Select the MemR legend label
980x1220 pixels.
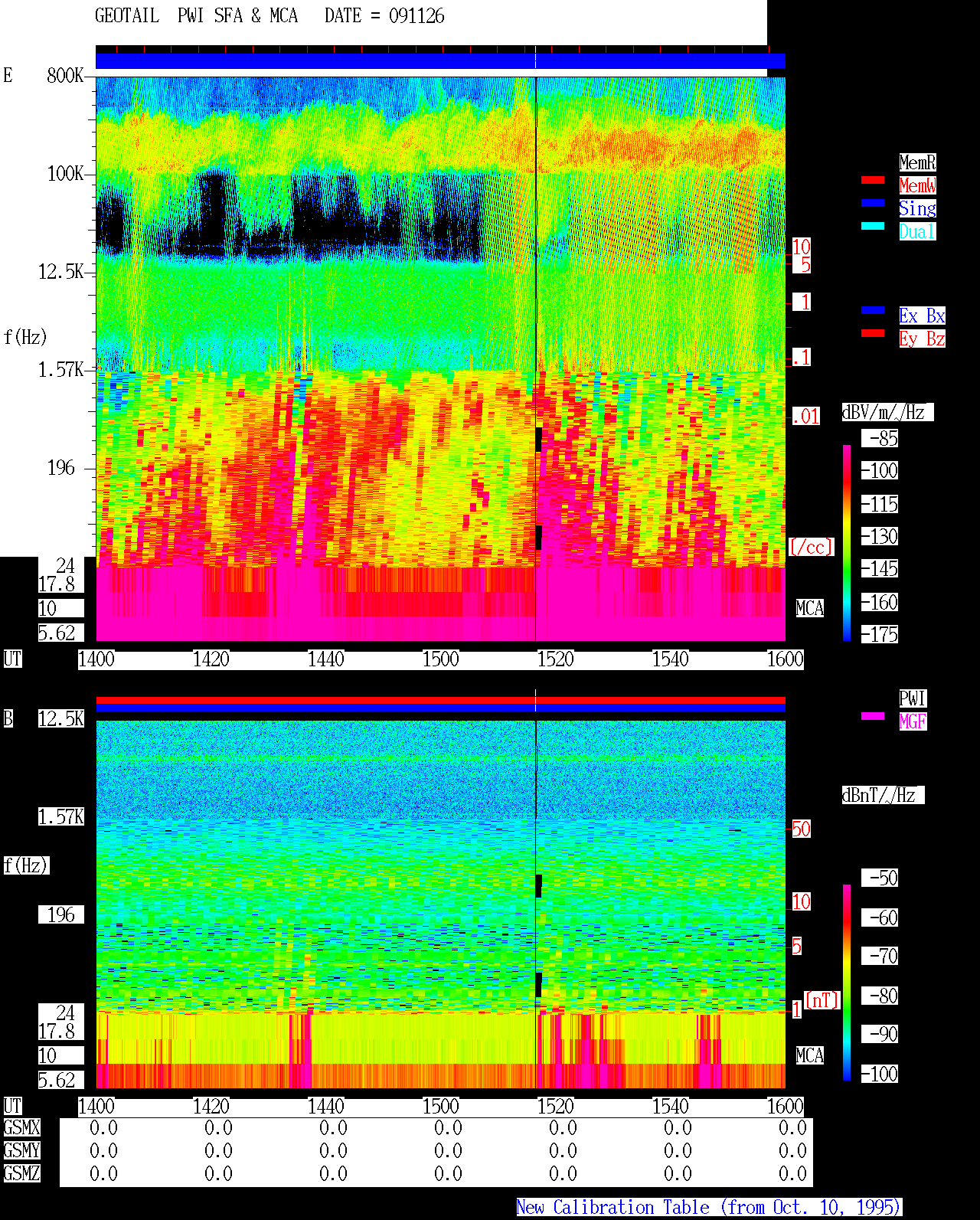point(917,162)
